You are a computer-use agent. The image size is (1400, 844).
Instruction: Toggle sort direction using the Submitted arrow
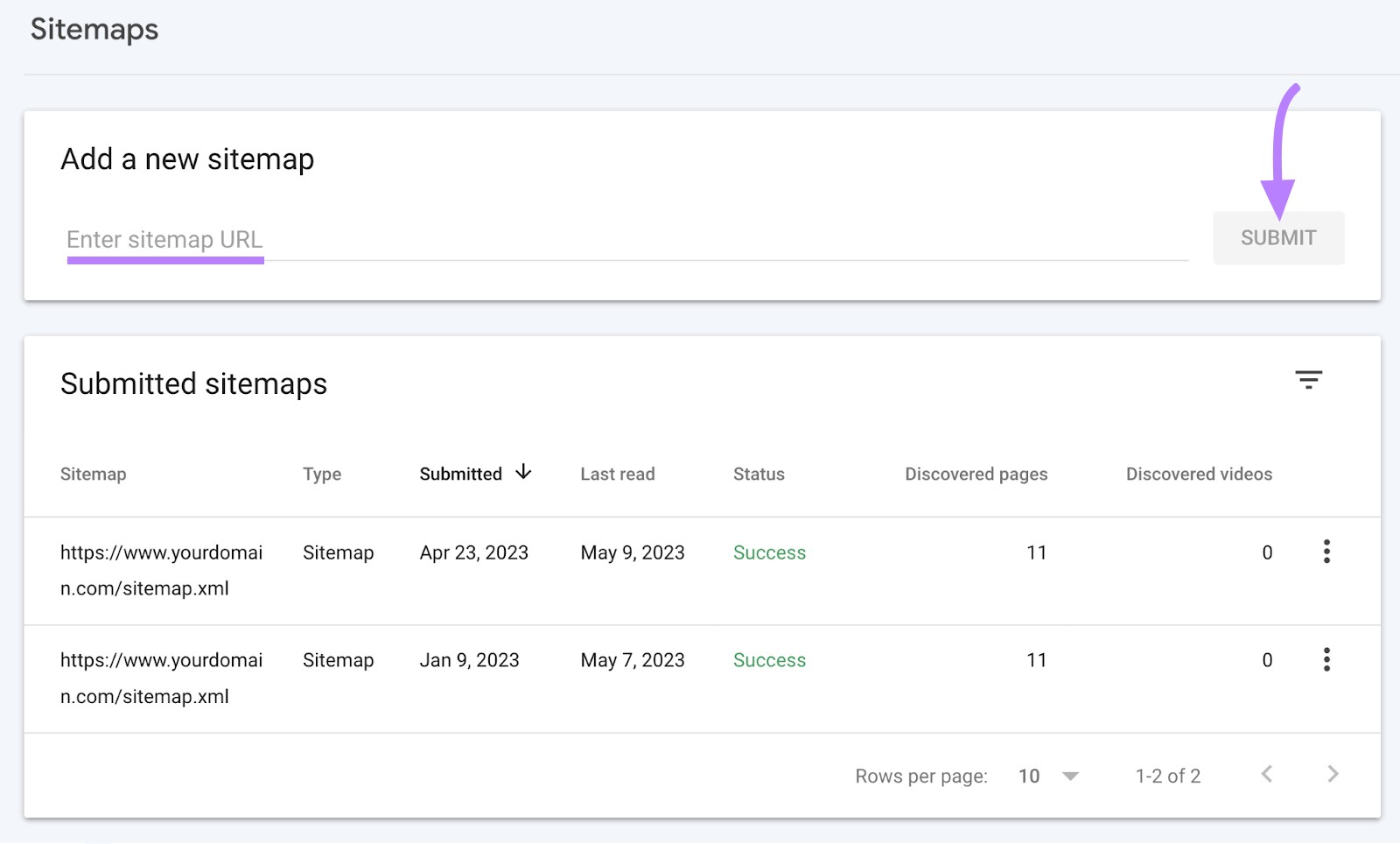[x=523, y=472]
